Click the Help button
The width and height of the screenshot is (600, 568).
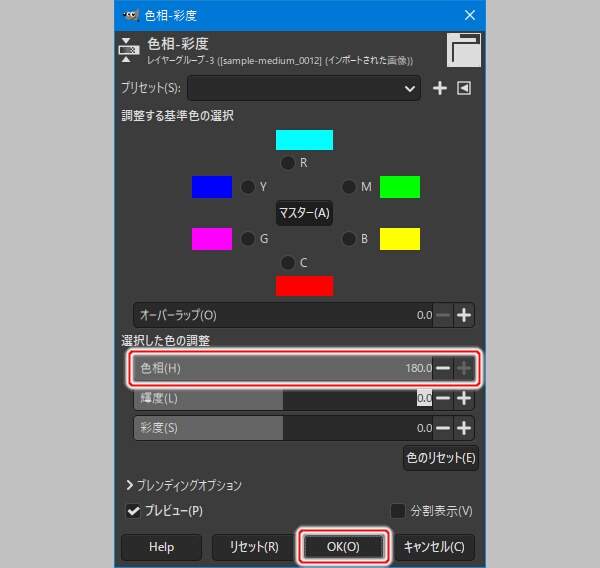pos(161,547)
